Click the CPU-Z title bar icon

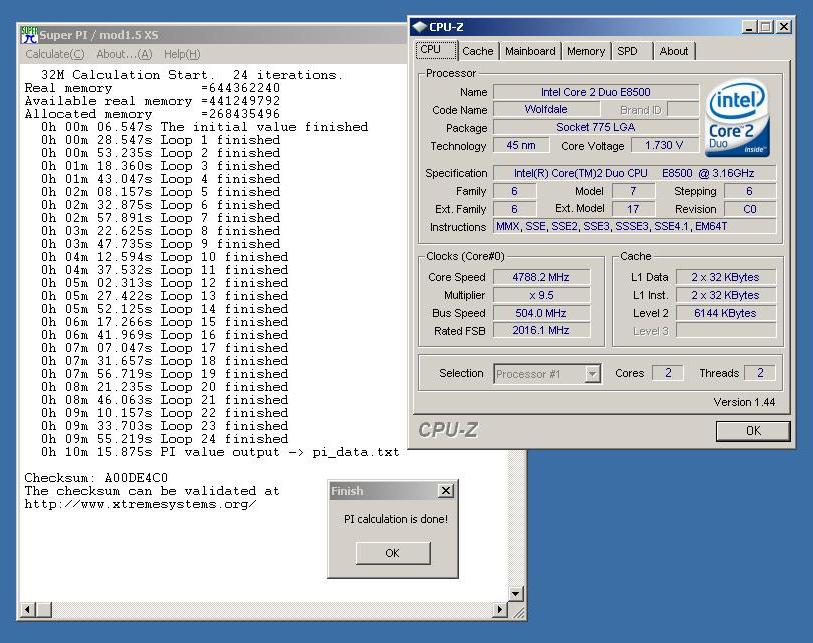(x=419, y=26)
